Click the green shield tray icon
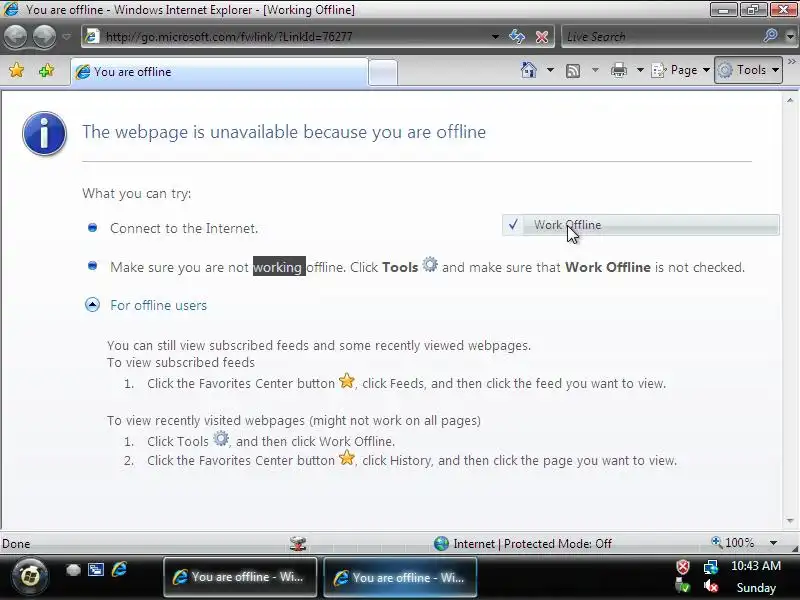 683,586
